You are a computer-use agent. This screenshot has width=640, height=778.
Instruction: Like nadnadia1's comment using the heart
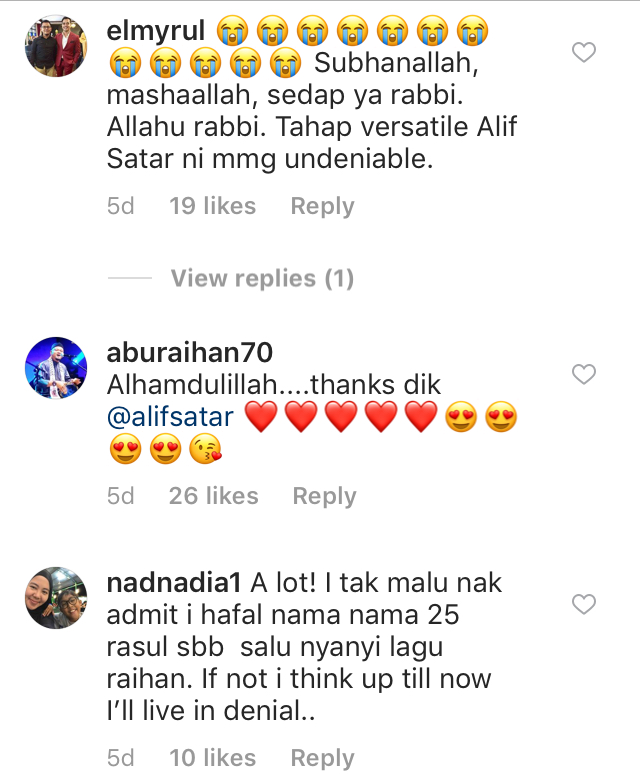584,604
